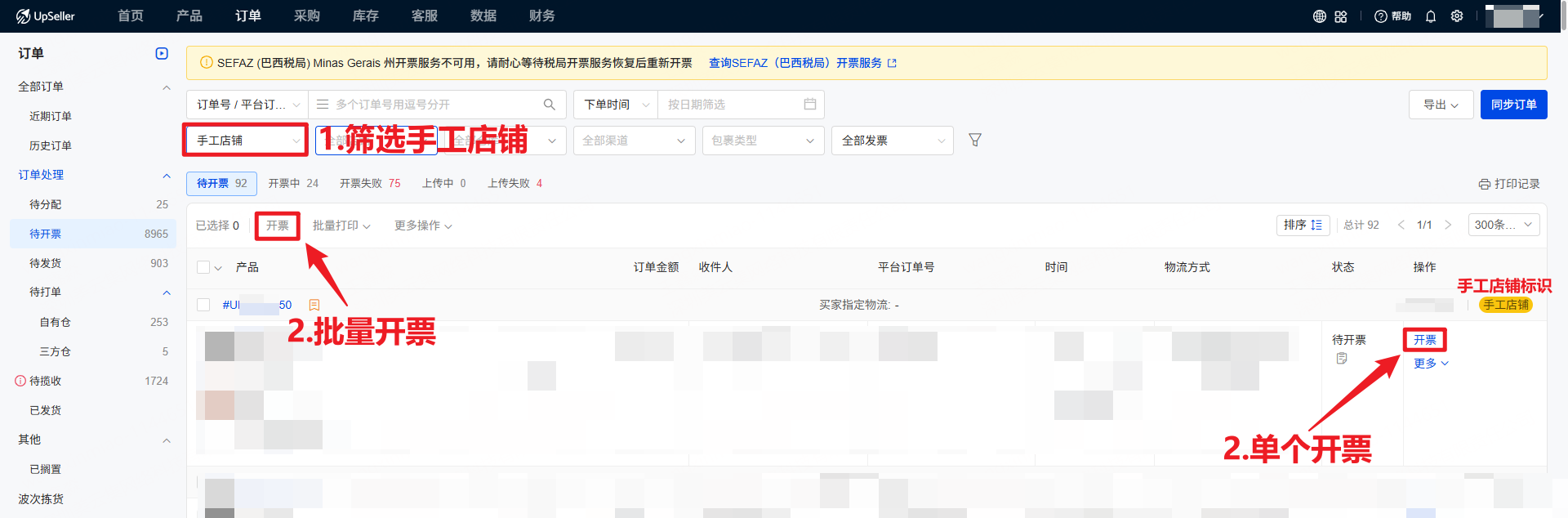Click the video tutorial icon beside 订单
Image resolution: width=1568 pixels, height=518 pixels.
coord(162,54)
